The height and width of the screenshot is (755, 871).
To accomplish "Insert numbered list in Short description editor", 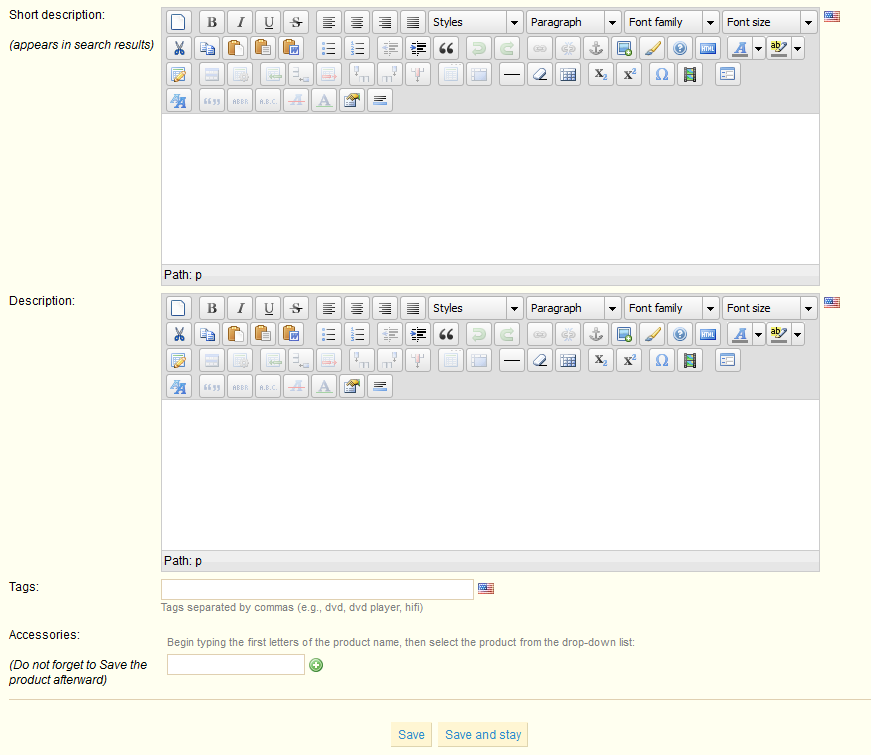I will [x=357, y=48].
